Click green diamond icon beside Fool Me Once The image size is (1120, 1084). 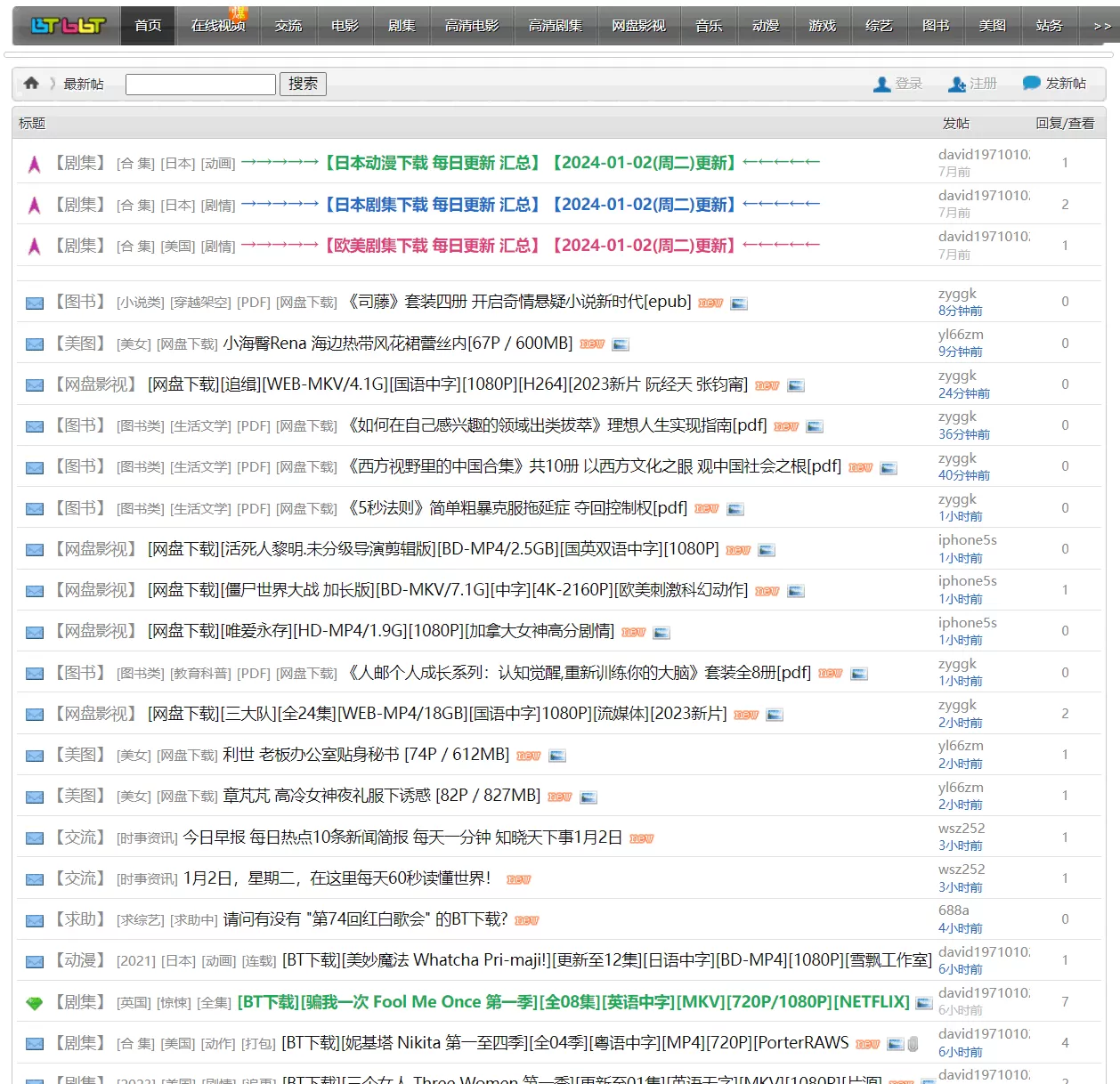(35, 1003)
